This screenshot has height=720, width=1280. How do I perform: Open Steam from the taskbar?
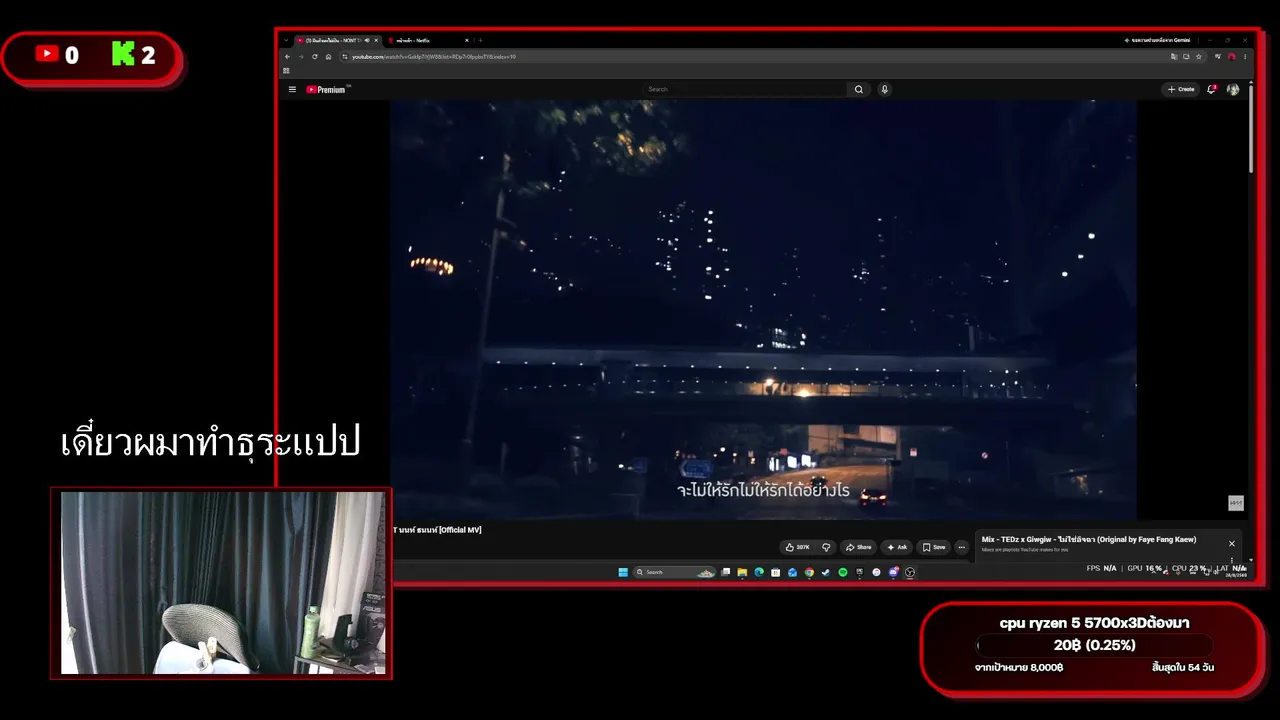[826, 572]
